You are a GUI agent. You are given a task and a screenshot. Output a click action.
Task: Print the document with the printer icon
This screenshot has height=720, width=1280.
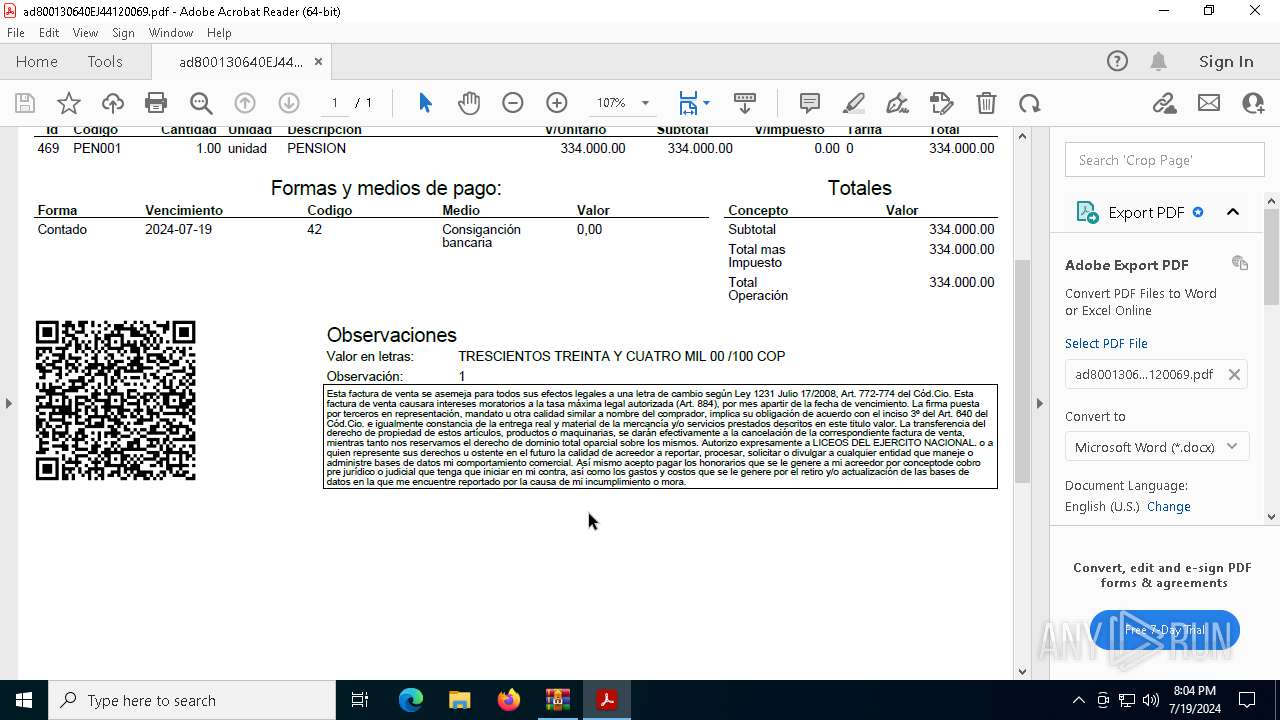(156, 103)
